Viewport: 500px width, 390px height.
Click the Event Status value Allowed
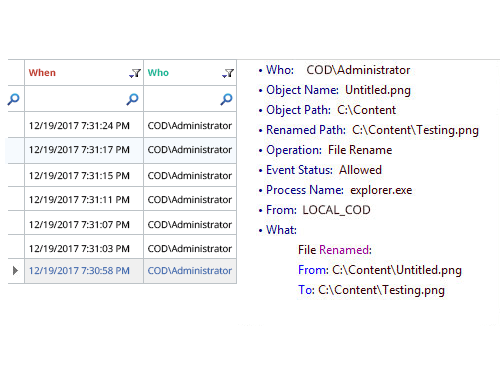tap(360, 170)
